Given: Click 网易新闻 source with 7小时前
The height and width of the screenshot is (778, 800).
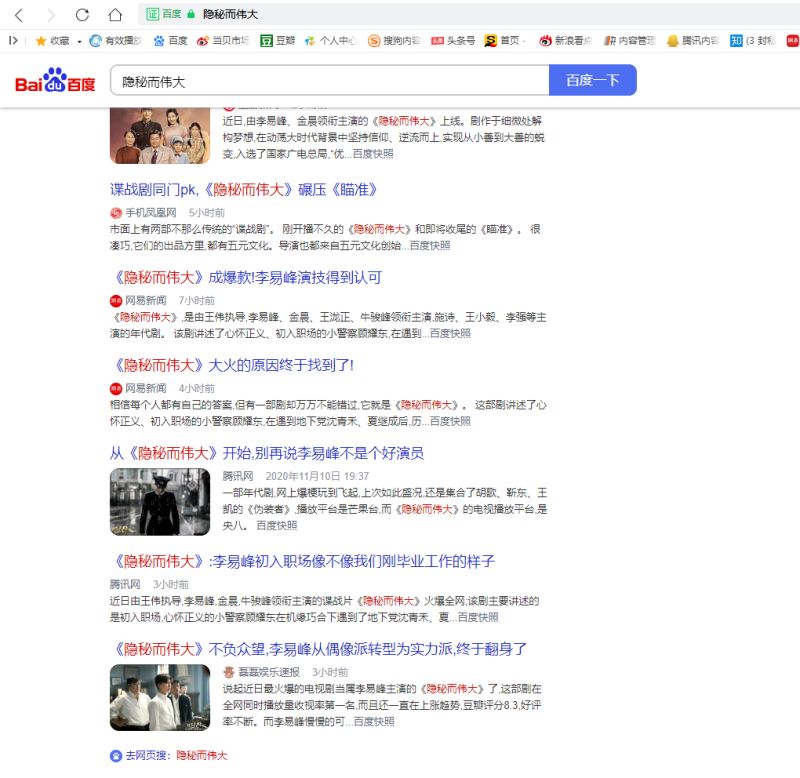Looking at the screenshot, I should pyautogui.click(x=145, y=300).
